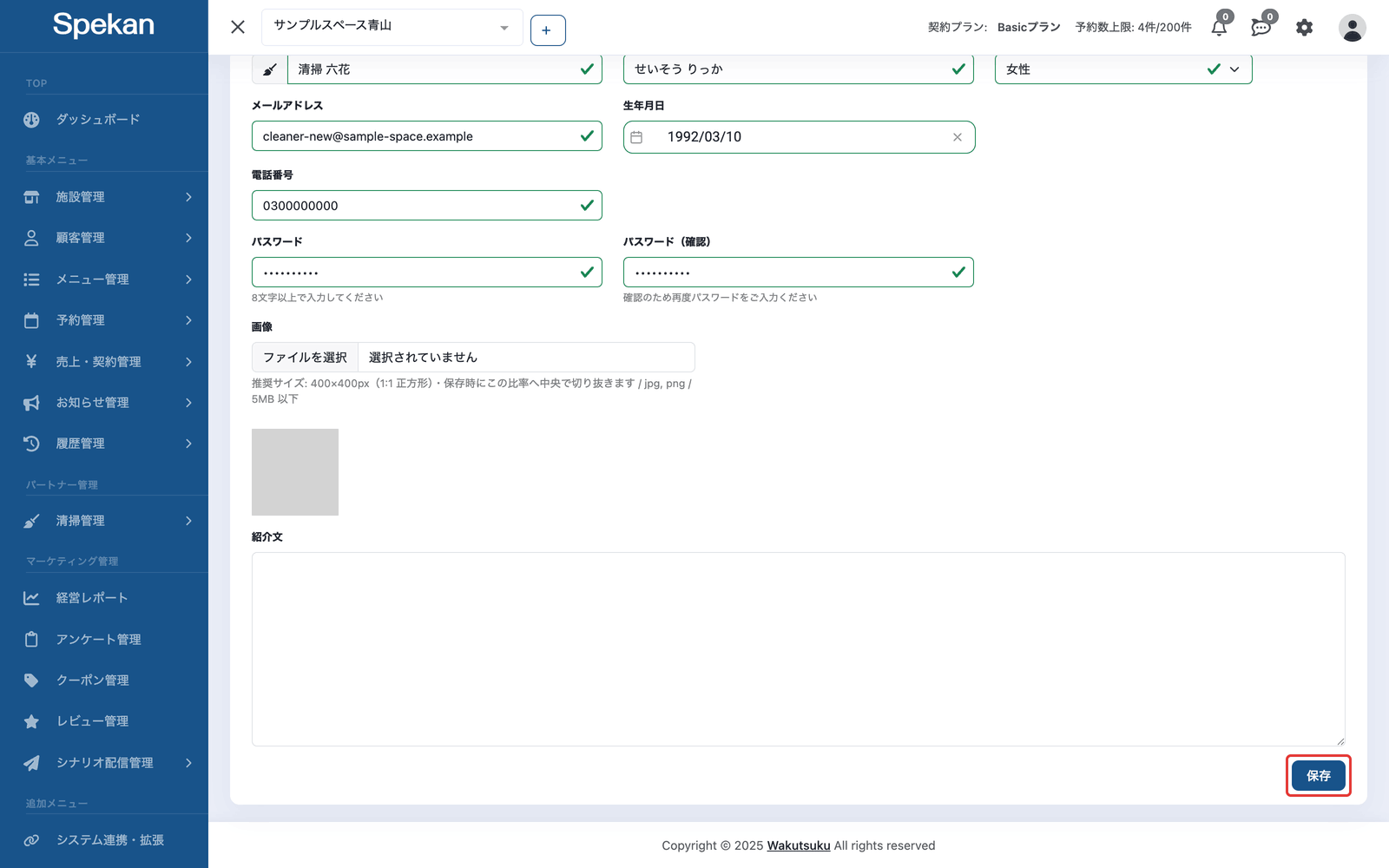Open the gender dropdown showing 女性
Viewport: 1389px width, 868px height.
pyautogui.click(x=1123, y=69)
